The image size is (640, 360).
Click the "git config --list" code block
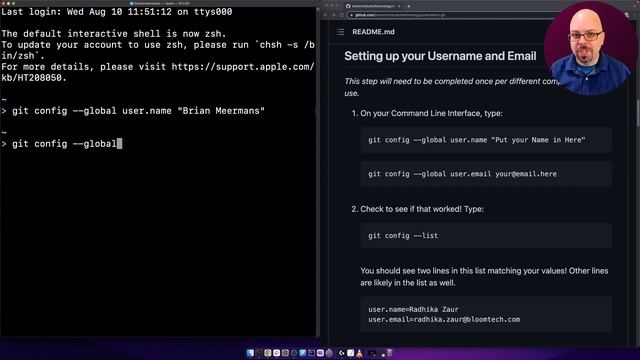tap(486, 236)
